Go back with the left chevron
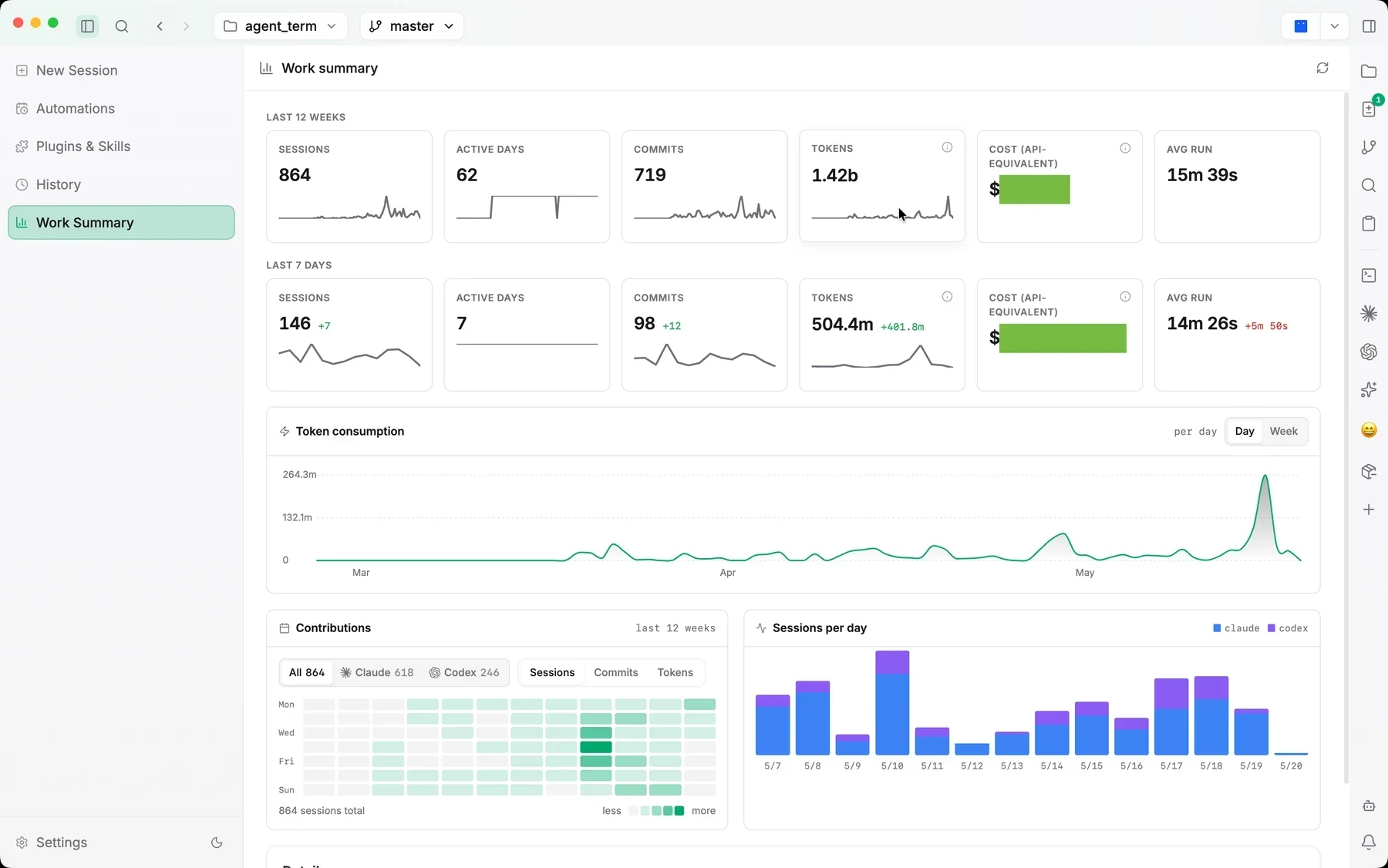The width and height of the screenshot is (1388, 868). pos(160,26)
